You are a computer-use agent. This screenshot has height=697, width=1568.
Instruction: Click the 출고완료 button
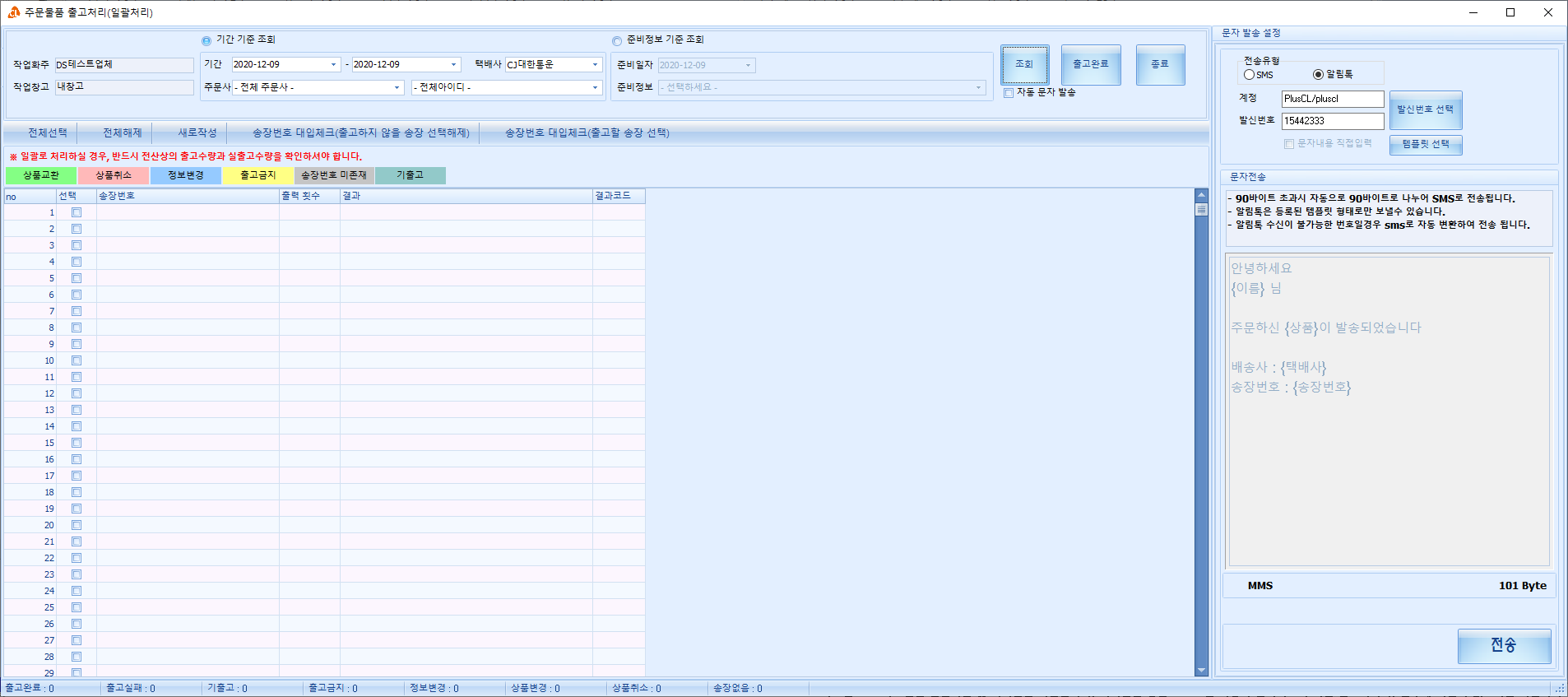pyautogui.click(x=1091, y=65)
